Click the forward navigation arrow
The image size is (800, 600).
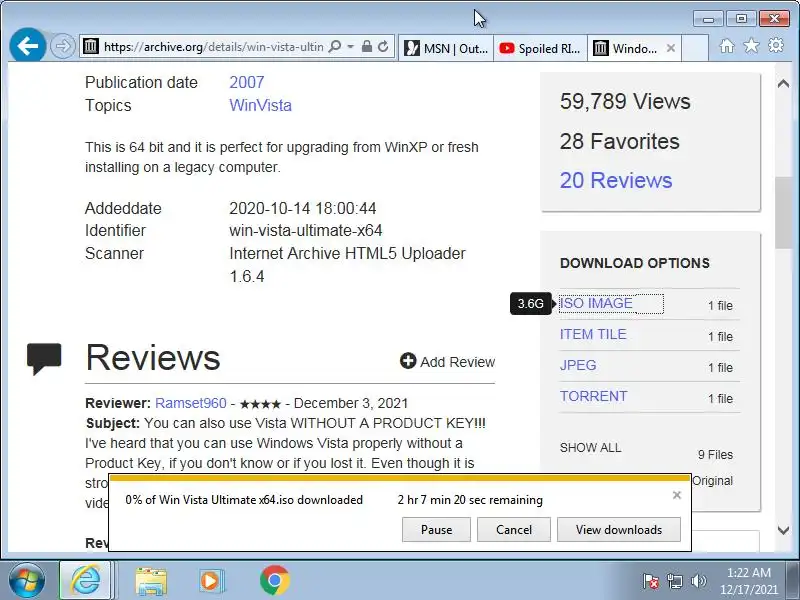click(63, 47)
